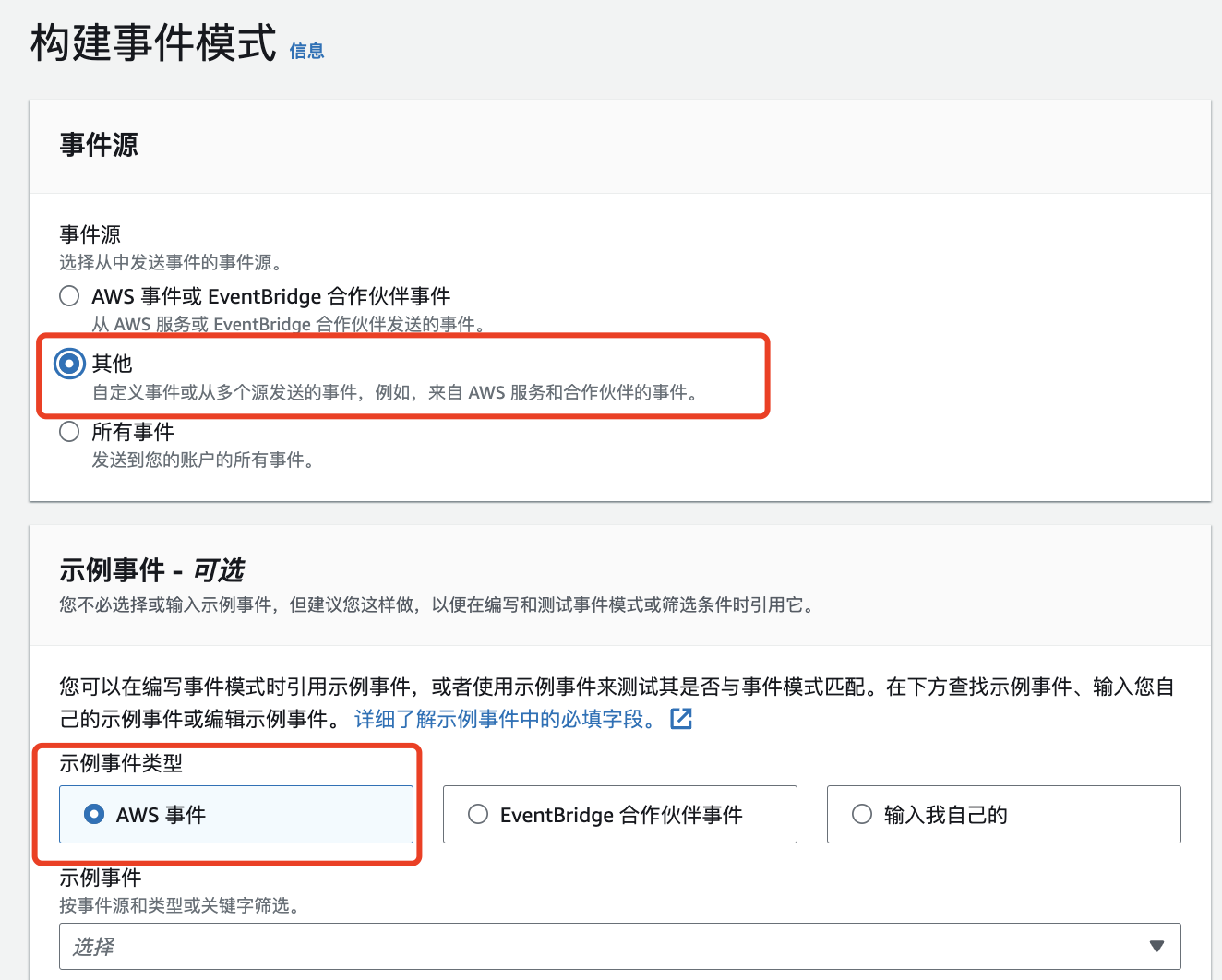Screen dimensions: 1222x980
Task: Click the text 选择从中发送事件的事件源。
Action: [171, 263]
